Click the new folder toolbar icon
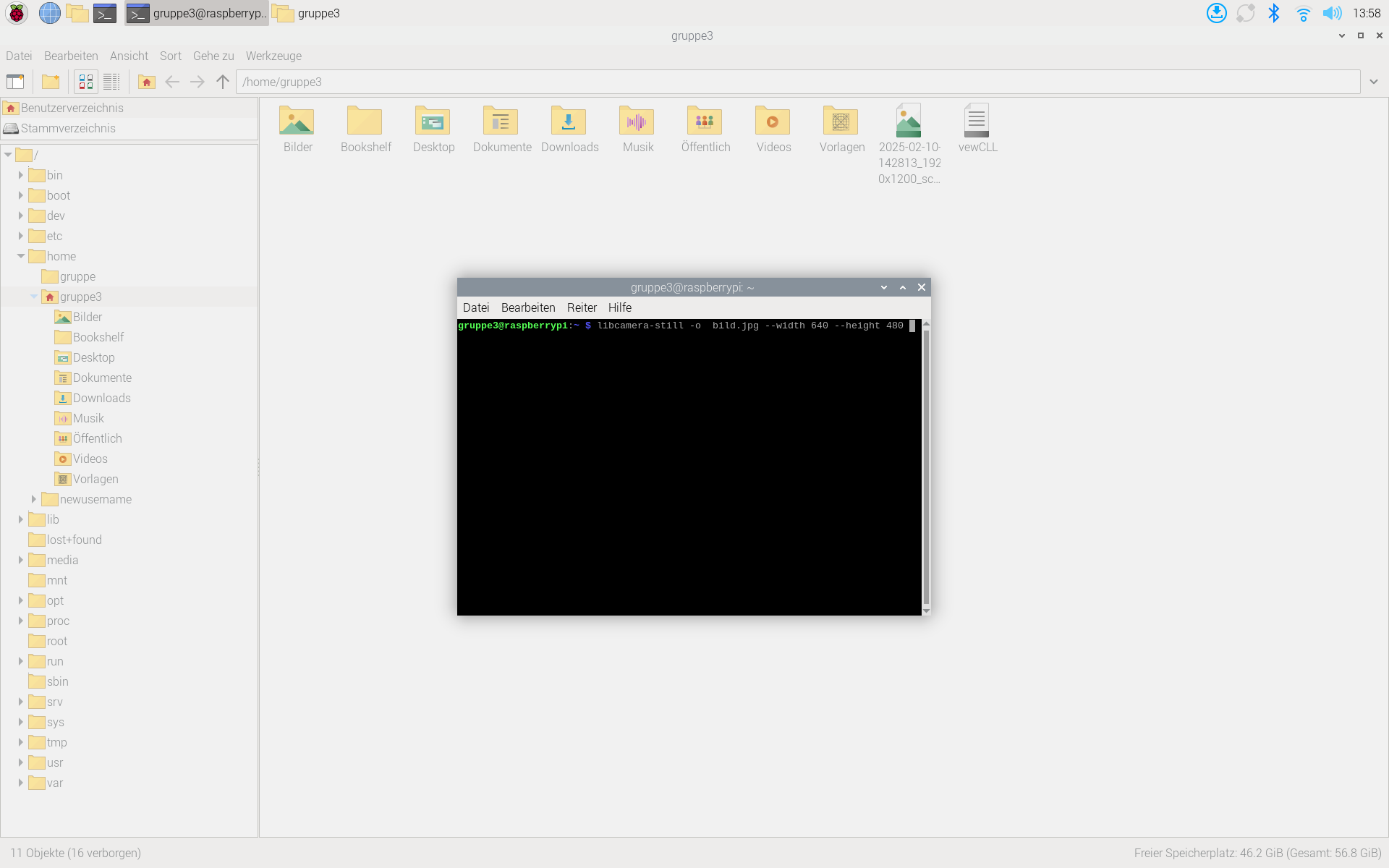Screen dimensions: 1389x868 pos(51,82)
